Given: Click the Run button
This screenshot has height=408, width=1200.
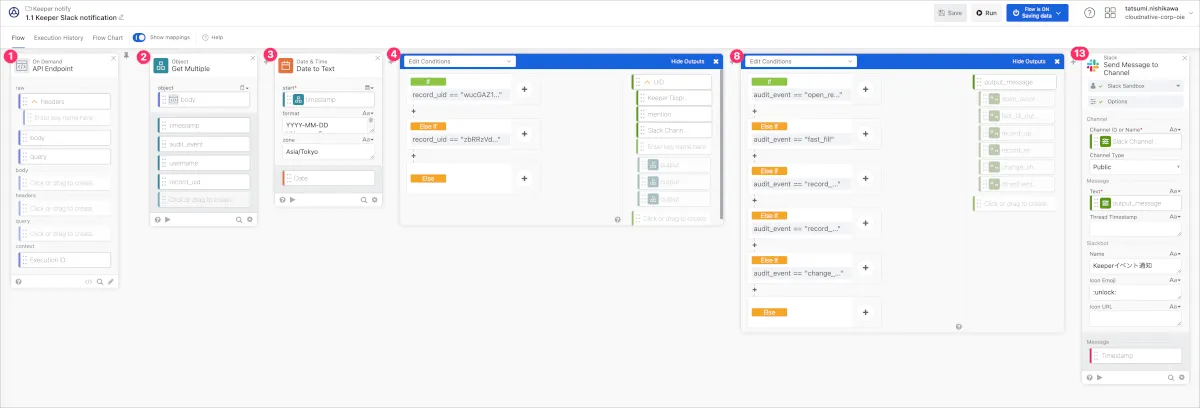Looking at the screenshot, I should (985, 13).
